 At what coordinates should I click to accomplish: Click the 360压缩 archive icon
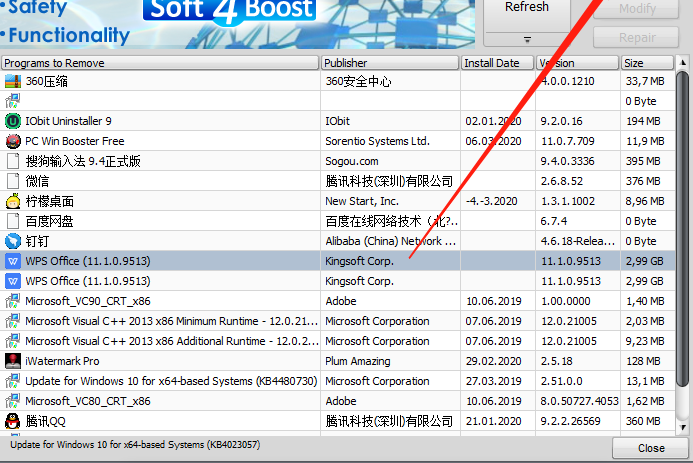click(x=13, y=81)
